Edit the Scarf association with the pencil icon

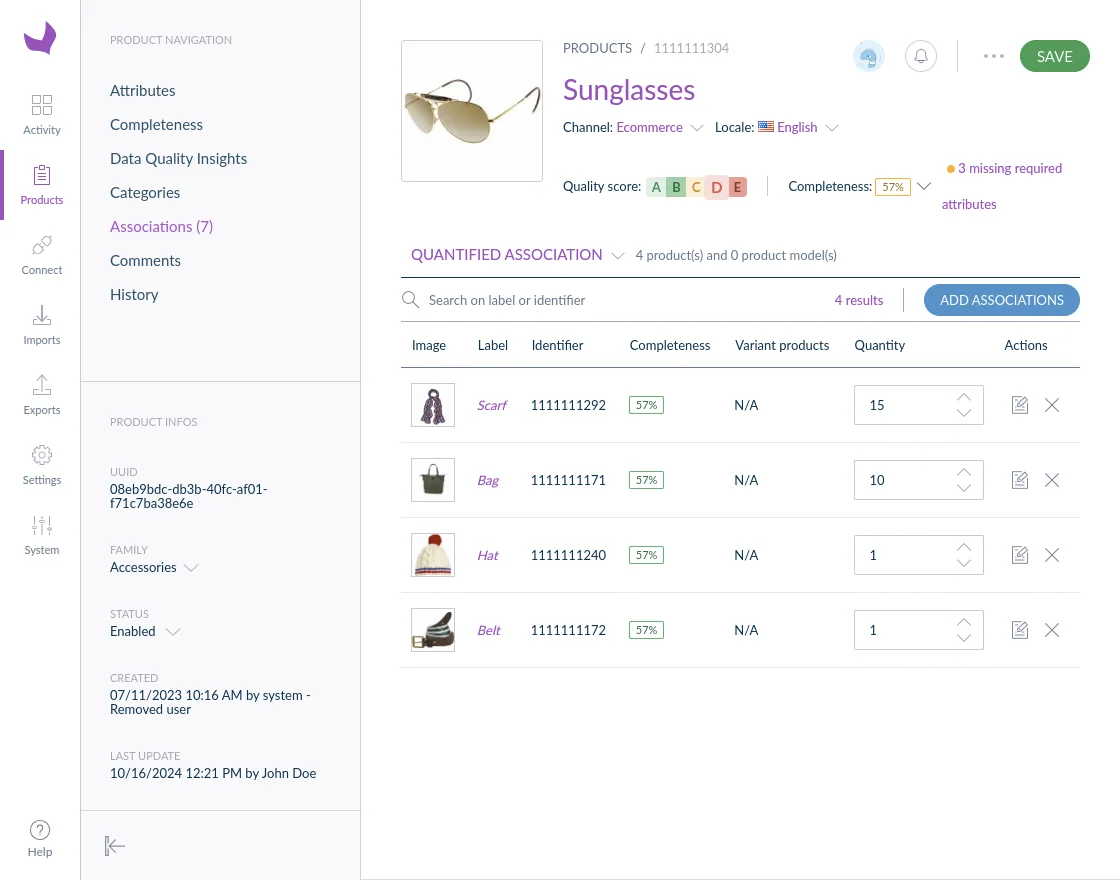(x=1019, y=404)
